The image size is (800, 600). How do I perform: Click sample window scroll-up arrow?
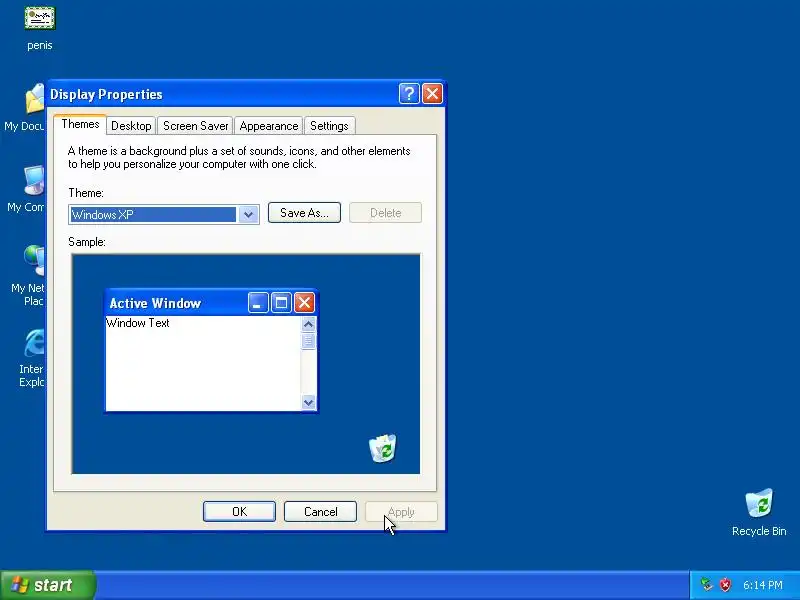click(x=308, y=324)
